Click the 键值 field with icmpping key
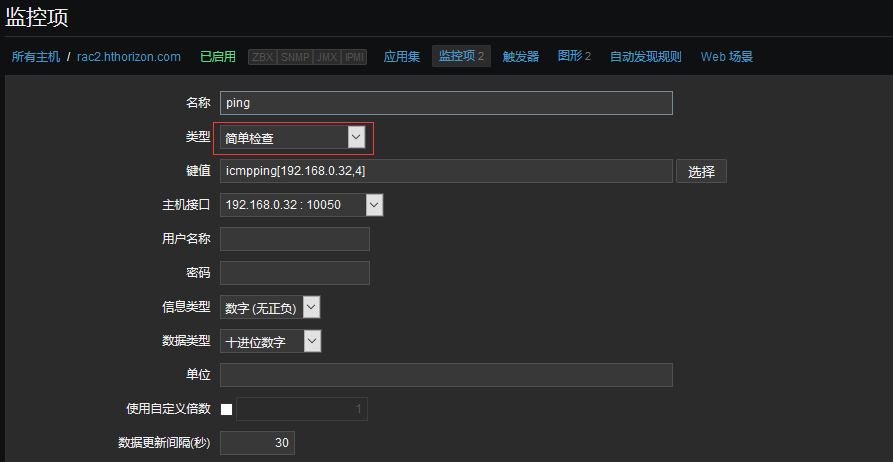 446,171
